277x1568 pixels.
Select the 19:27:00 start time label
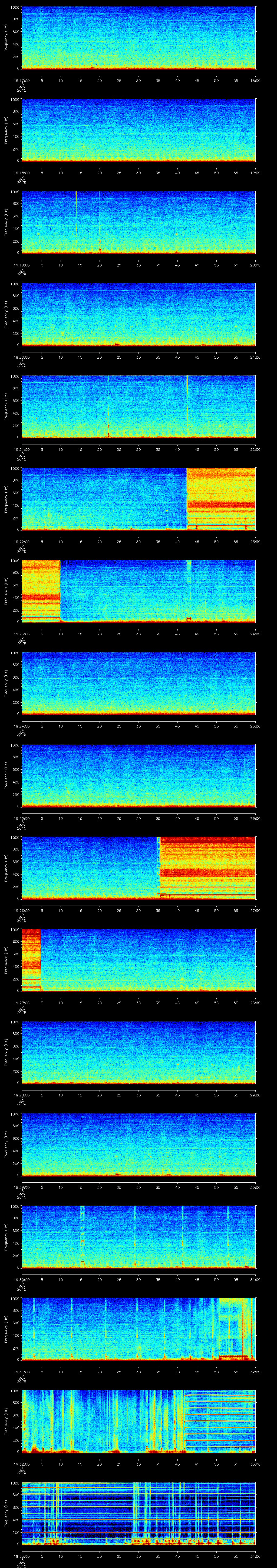pos(21,1003)
